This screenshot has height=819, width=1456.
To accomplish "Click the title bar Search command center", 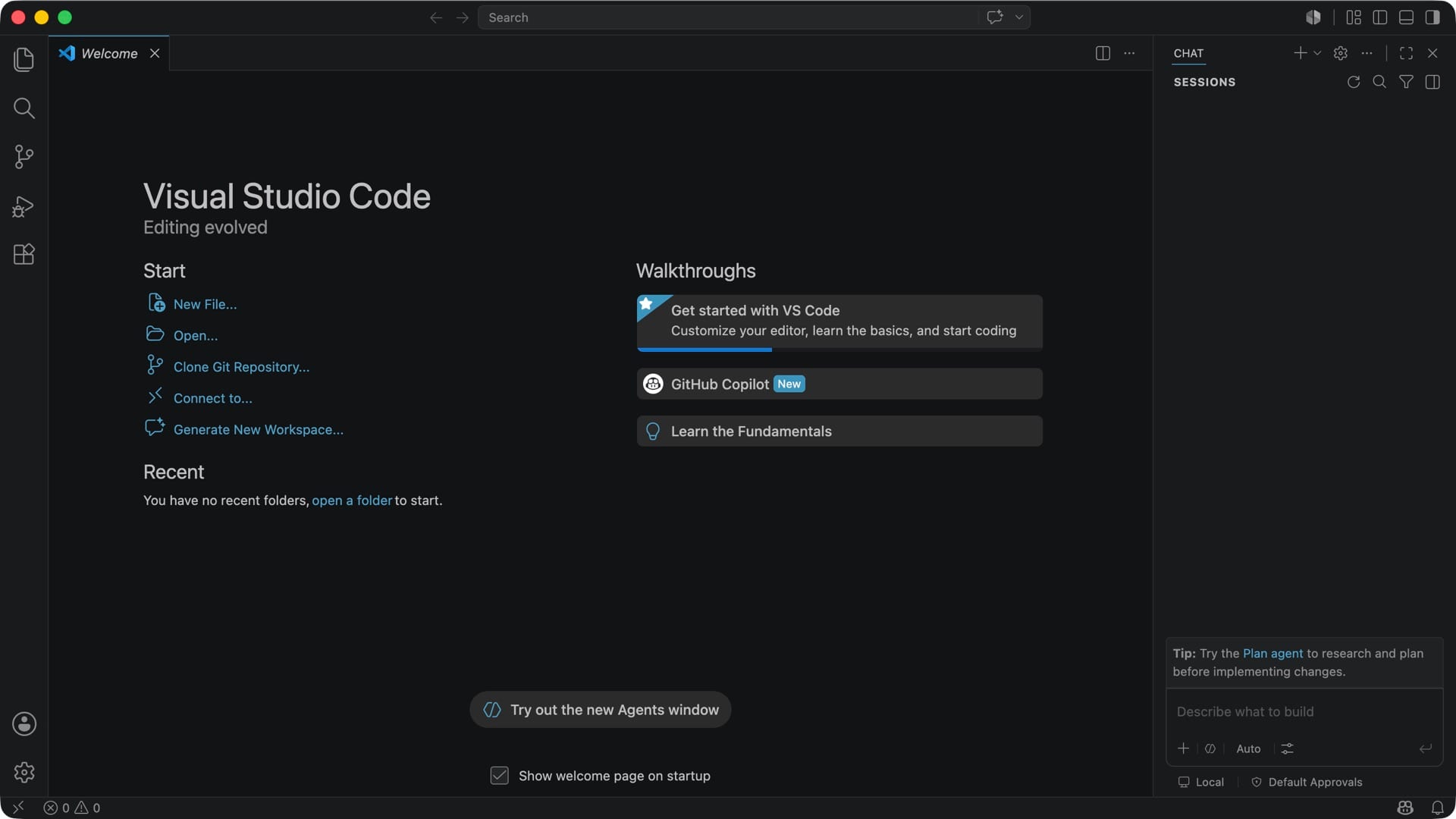I will coord(728,17).
